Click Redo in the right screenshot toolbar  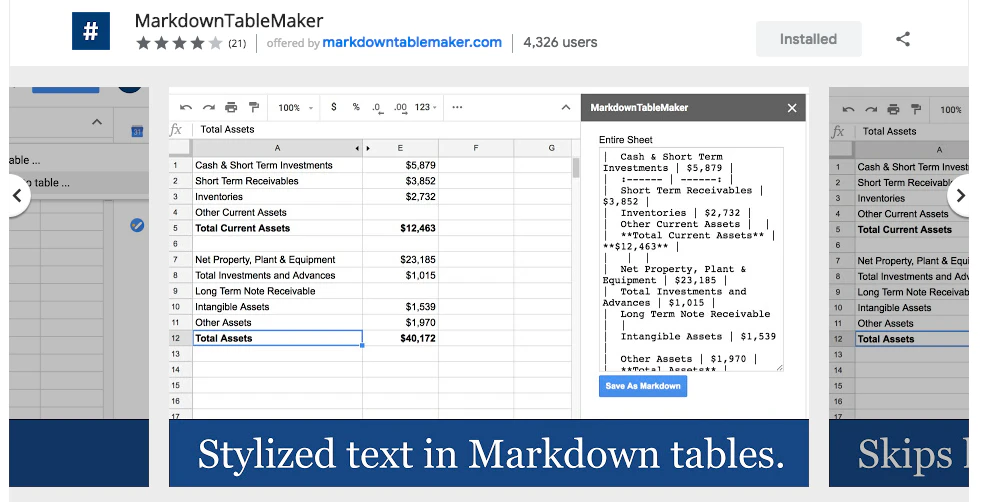coord(870,109)
